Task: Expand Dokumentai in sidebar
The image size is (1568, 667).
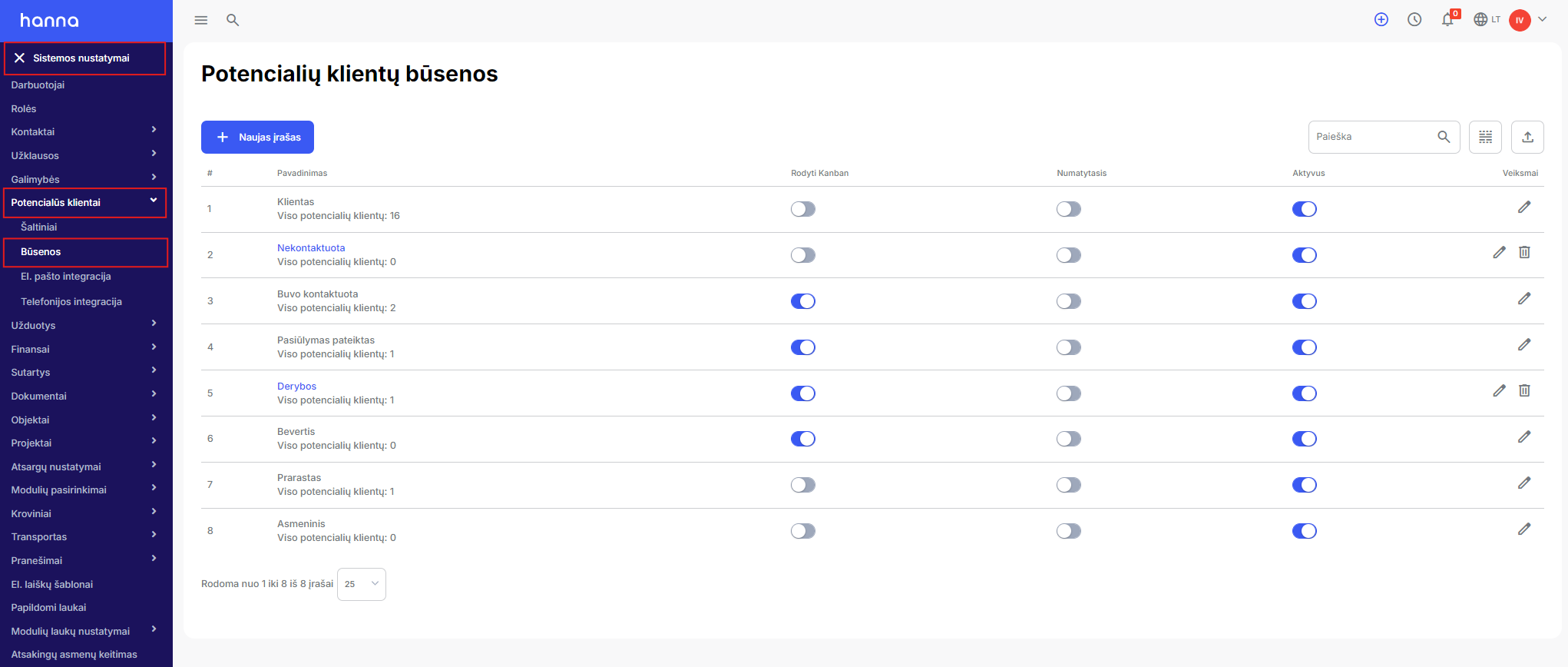Action: [154, 394]
